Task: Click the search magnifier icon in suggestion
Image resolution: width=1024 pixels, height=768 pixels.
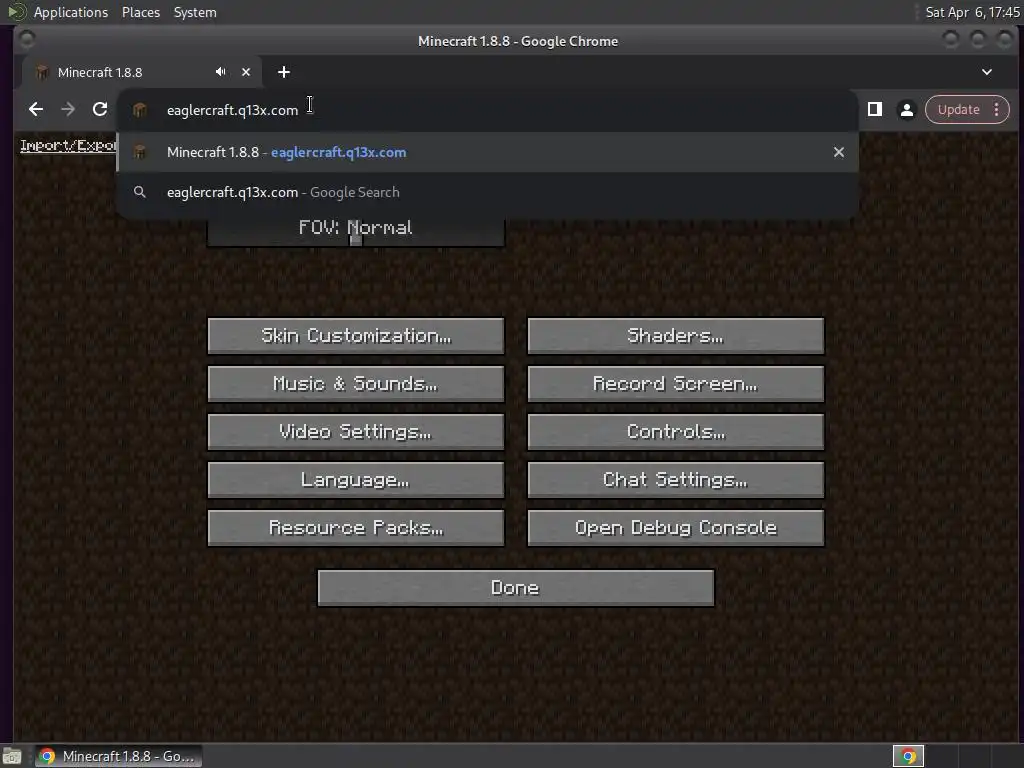Action: point(140,192)
